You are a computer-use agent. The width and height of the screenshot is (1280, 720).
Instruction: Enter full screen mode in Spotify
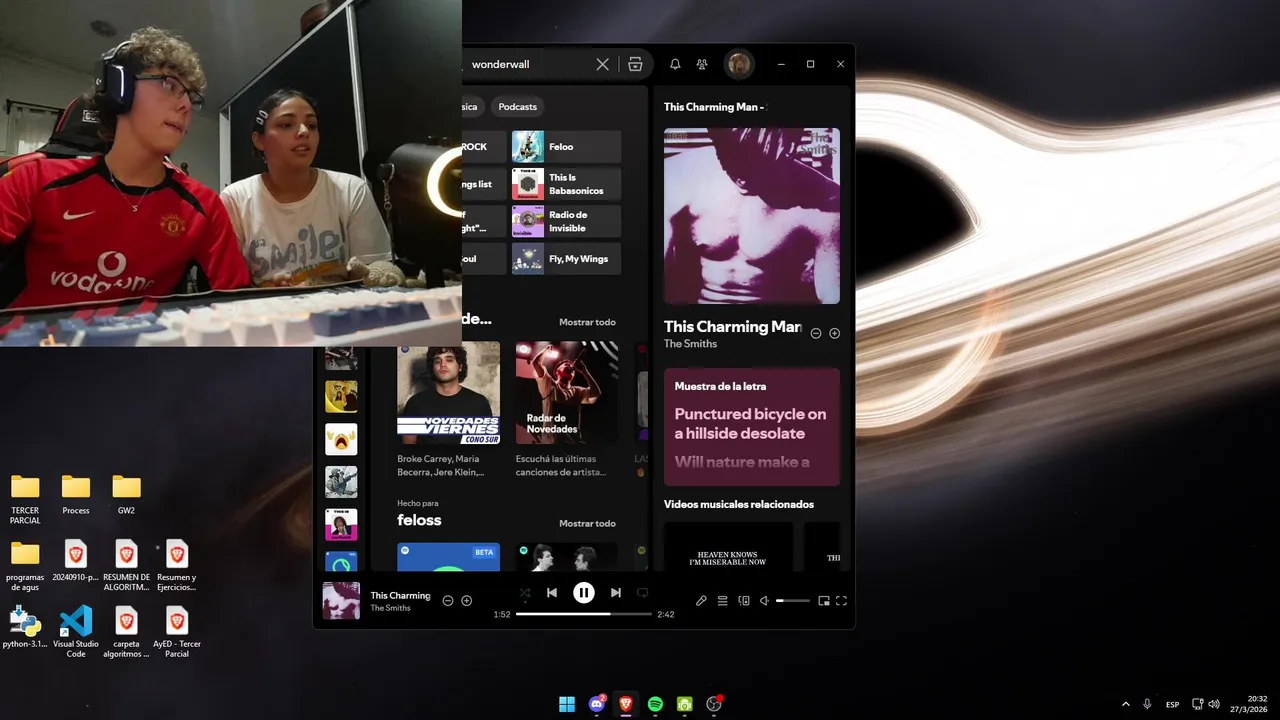[x=841, y=601]
